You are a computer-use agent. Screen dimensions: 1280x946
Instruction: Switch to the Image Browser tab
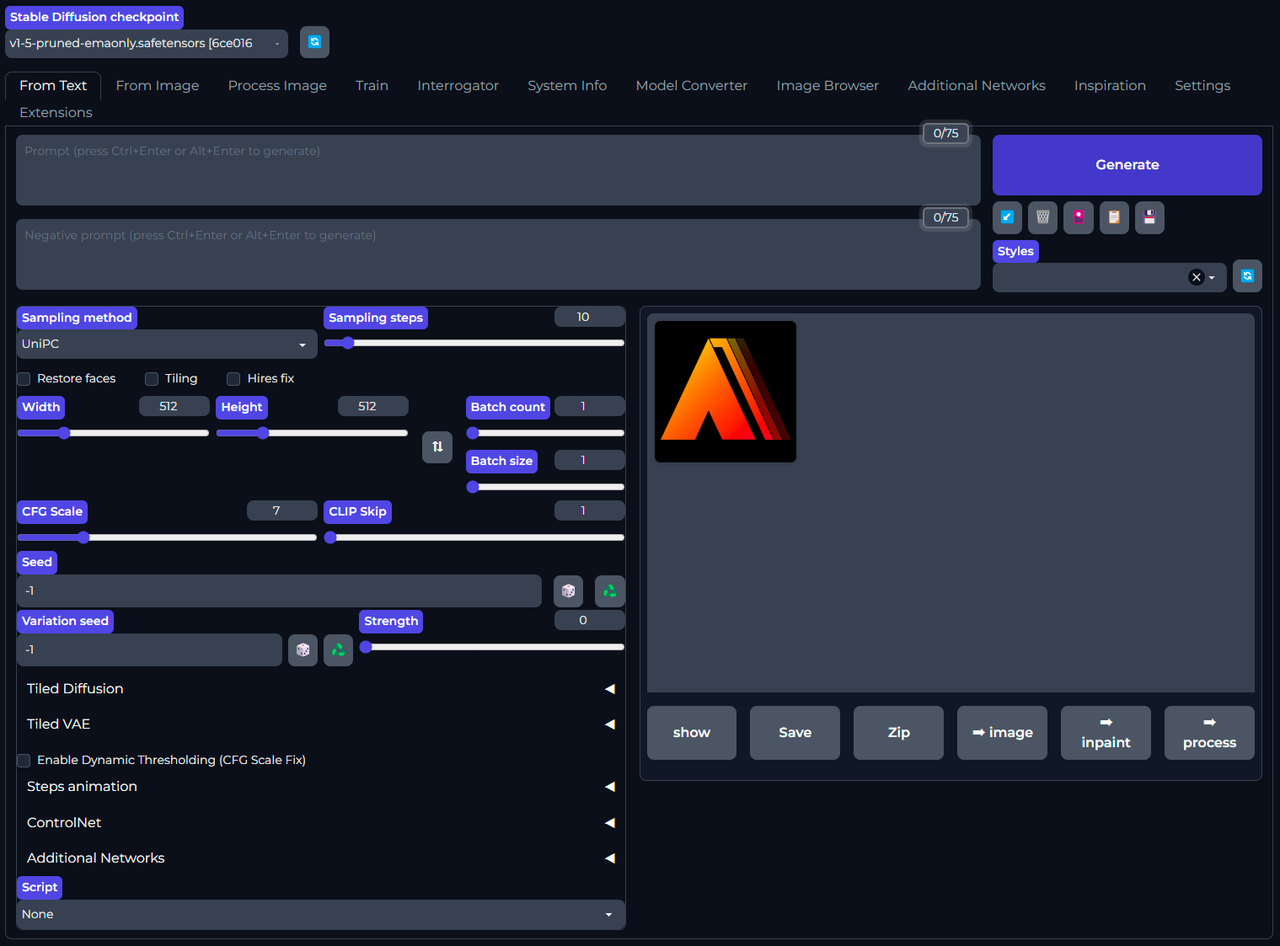pos(827,86)
